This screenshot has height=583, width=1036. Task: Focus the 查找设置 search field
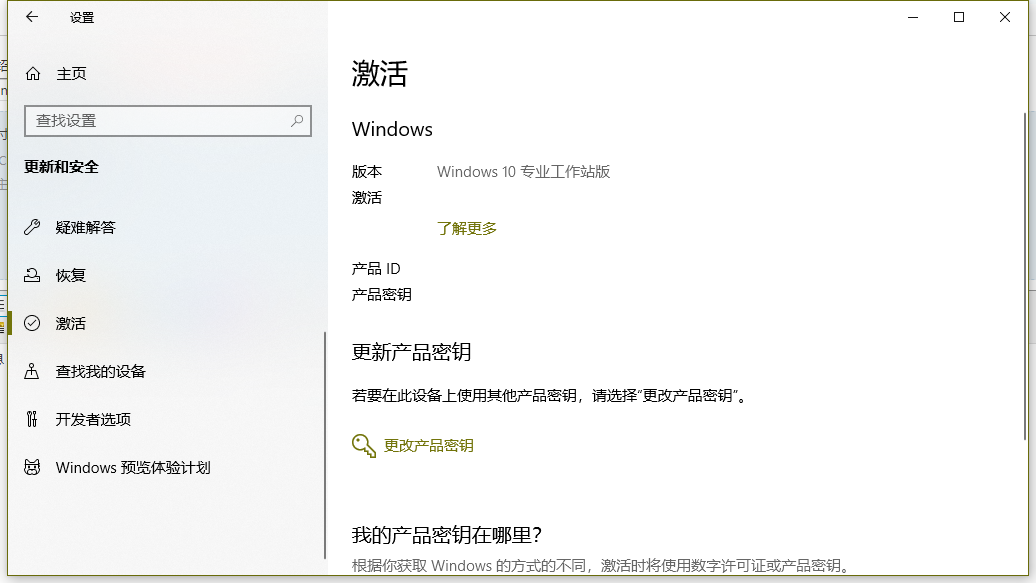168,121
